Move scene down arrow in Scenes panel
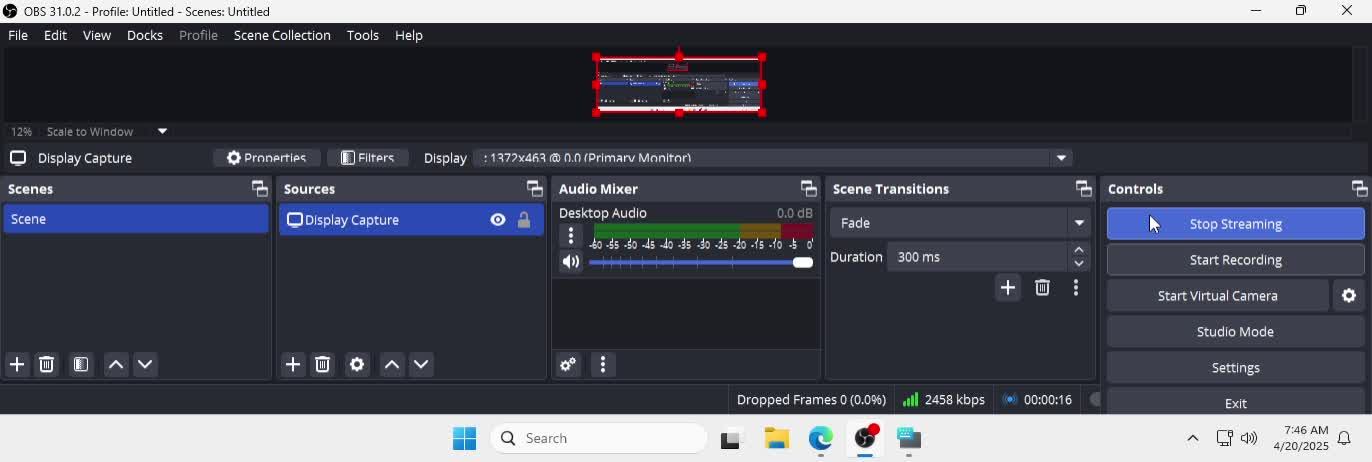Image resolution: width=1372 pixels, height=462 pixels. pyautogui.click(x=145, y=364)
